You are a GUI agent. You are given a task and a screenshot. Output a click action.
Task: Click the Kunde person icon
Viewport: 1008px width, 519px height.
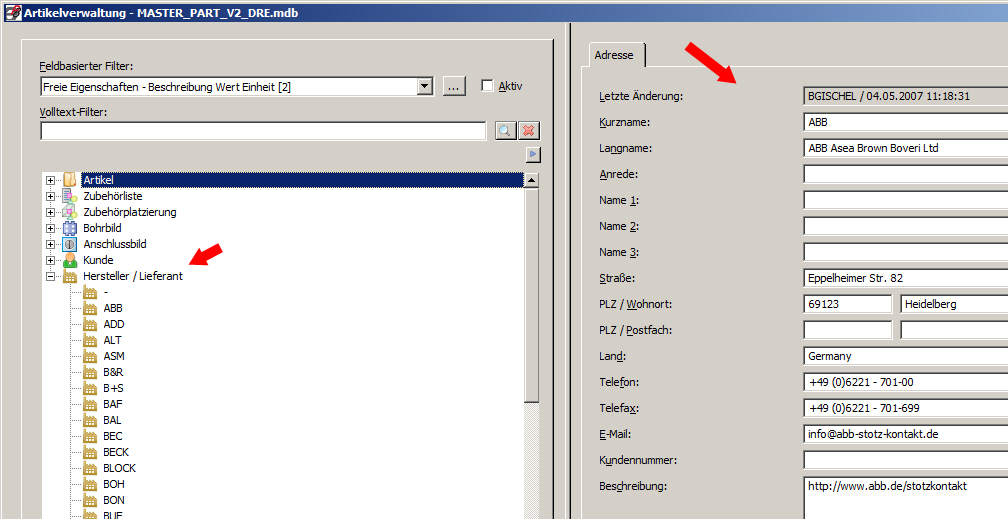[x=69, y=260]
